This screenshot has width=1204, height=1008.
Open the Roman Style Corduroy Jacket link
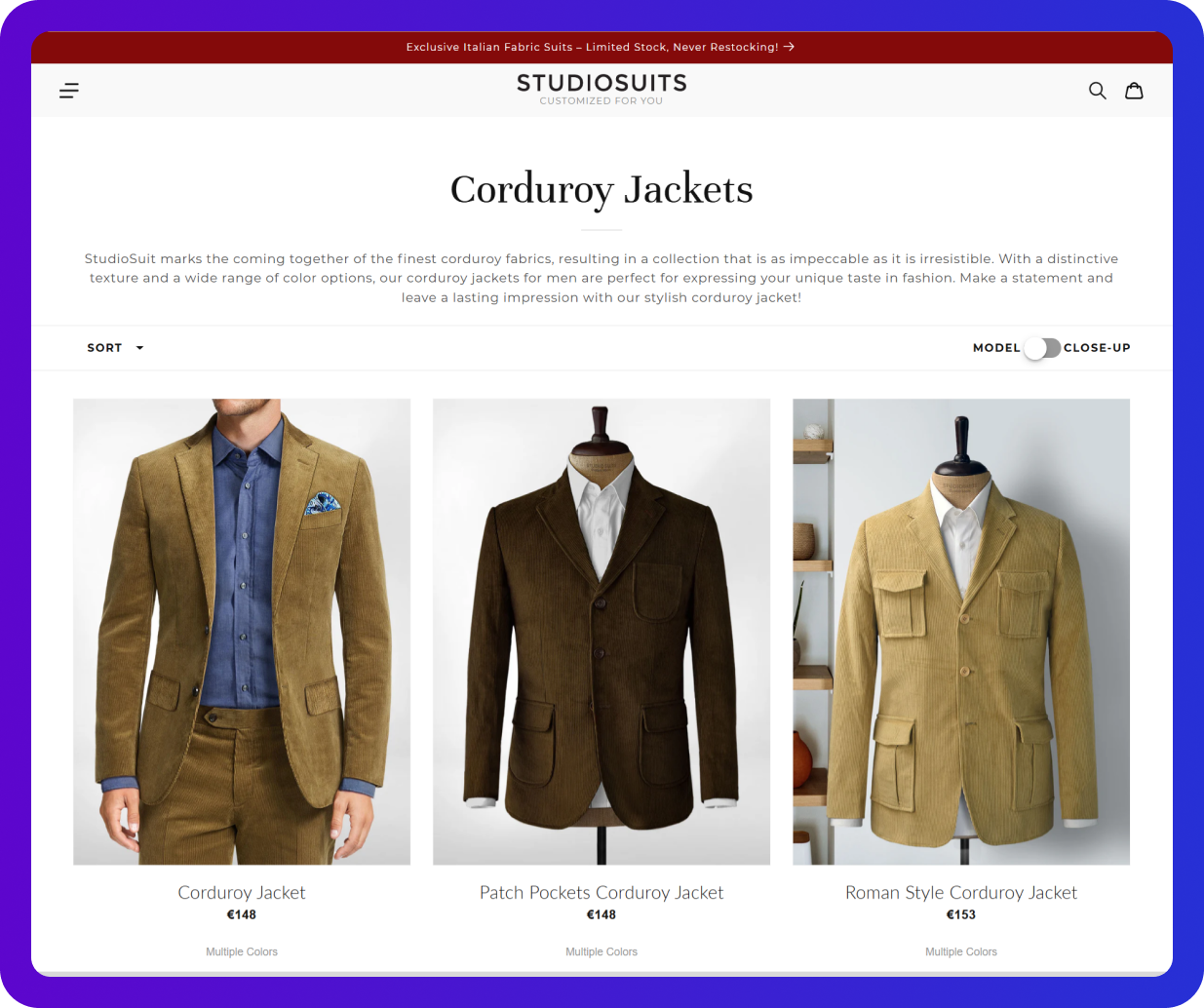tap(961, 892)
